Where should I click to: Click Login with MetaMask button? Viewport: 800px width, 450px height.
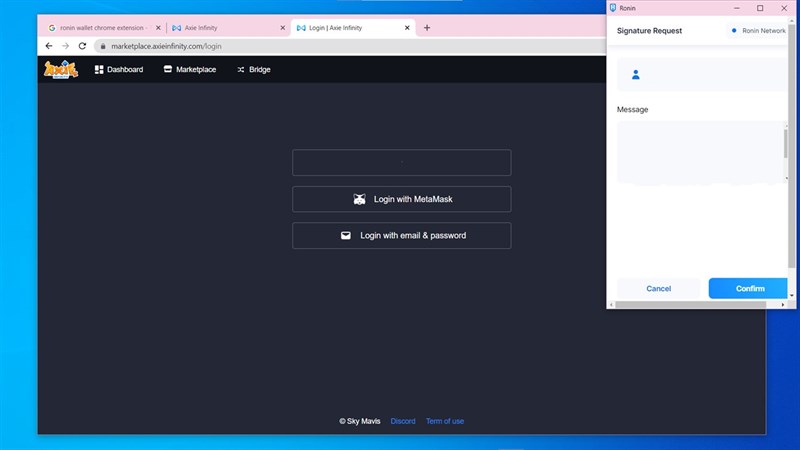coord(402,199)
